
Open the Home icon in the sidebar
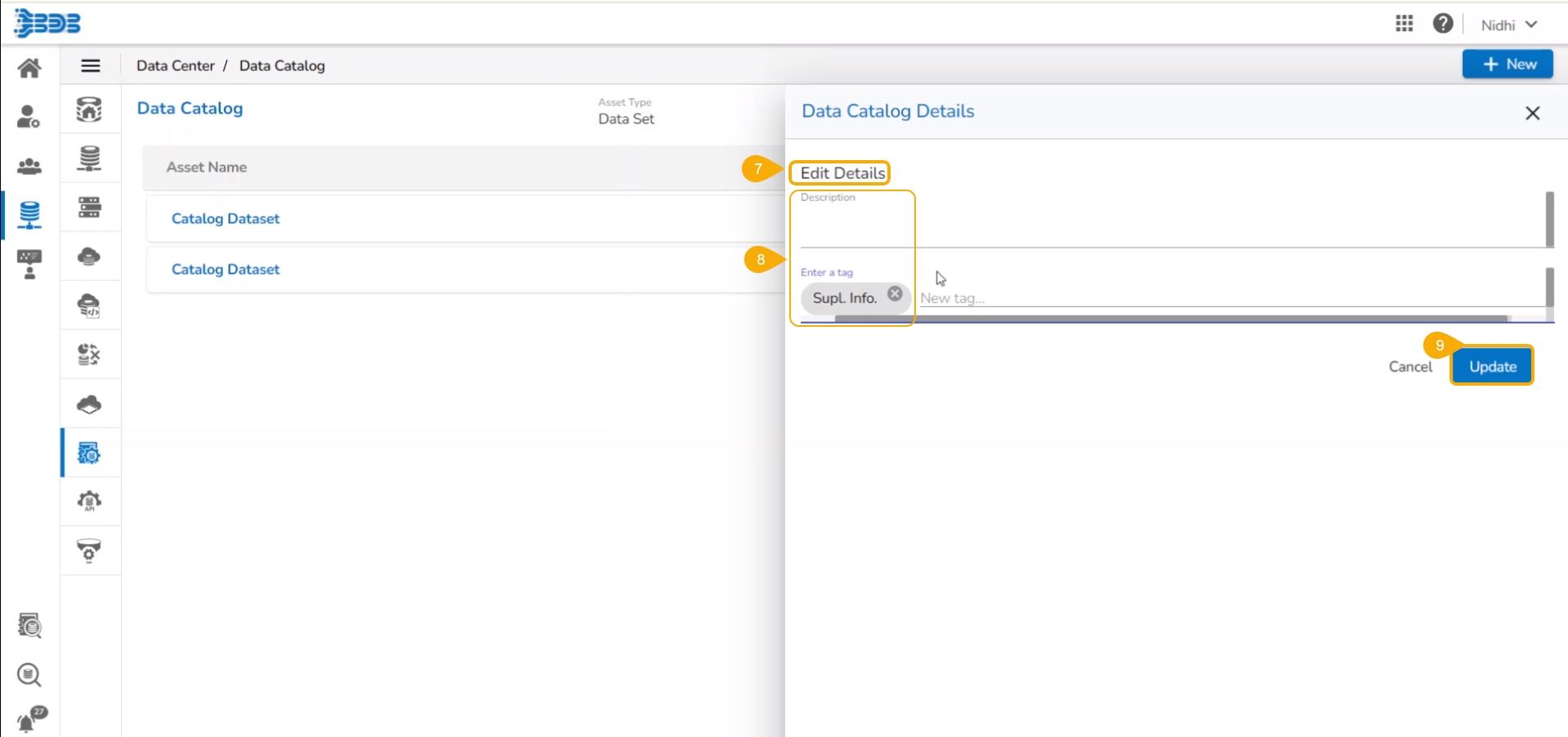pos(29,68)
